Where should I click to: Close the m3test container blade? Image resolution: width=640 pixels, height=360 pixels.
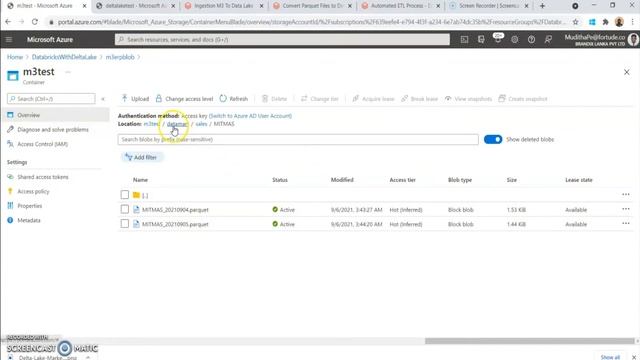pyautogui.click(x=627, y=72)
